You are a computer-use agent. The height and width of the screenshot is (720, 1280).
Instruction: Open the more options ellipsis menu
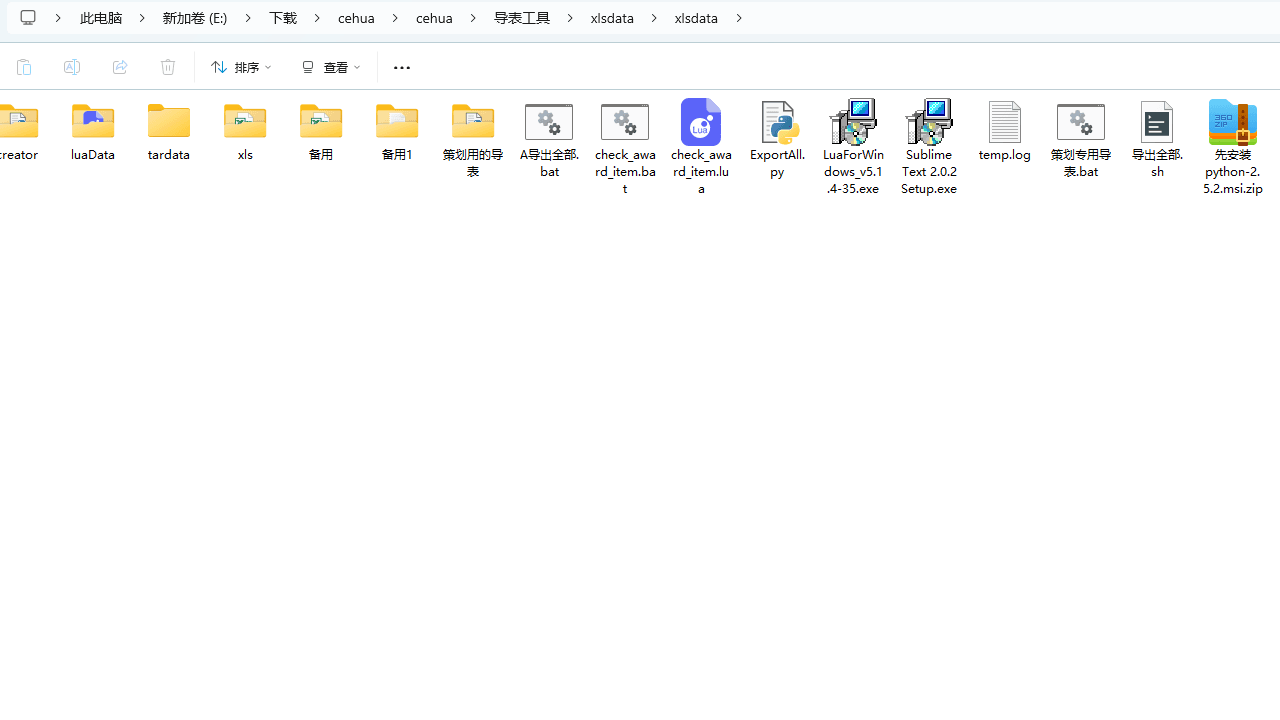(x=402, y=67)
